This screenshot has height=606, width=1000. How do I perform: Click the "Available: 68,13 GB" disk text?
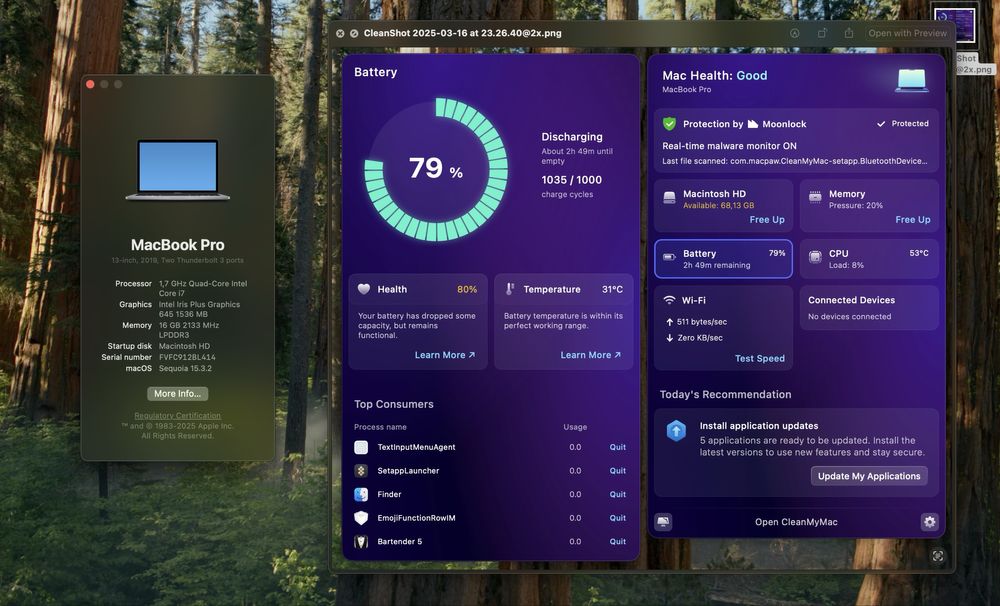click(718, 205)
